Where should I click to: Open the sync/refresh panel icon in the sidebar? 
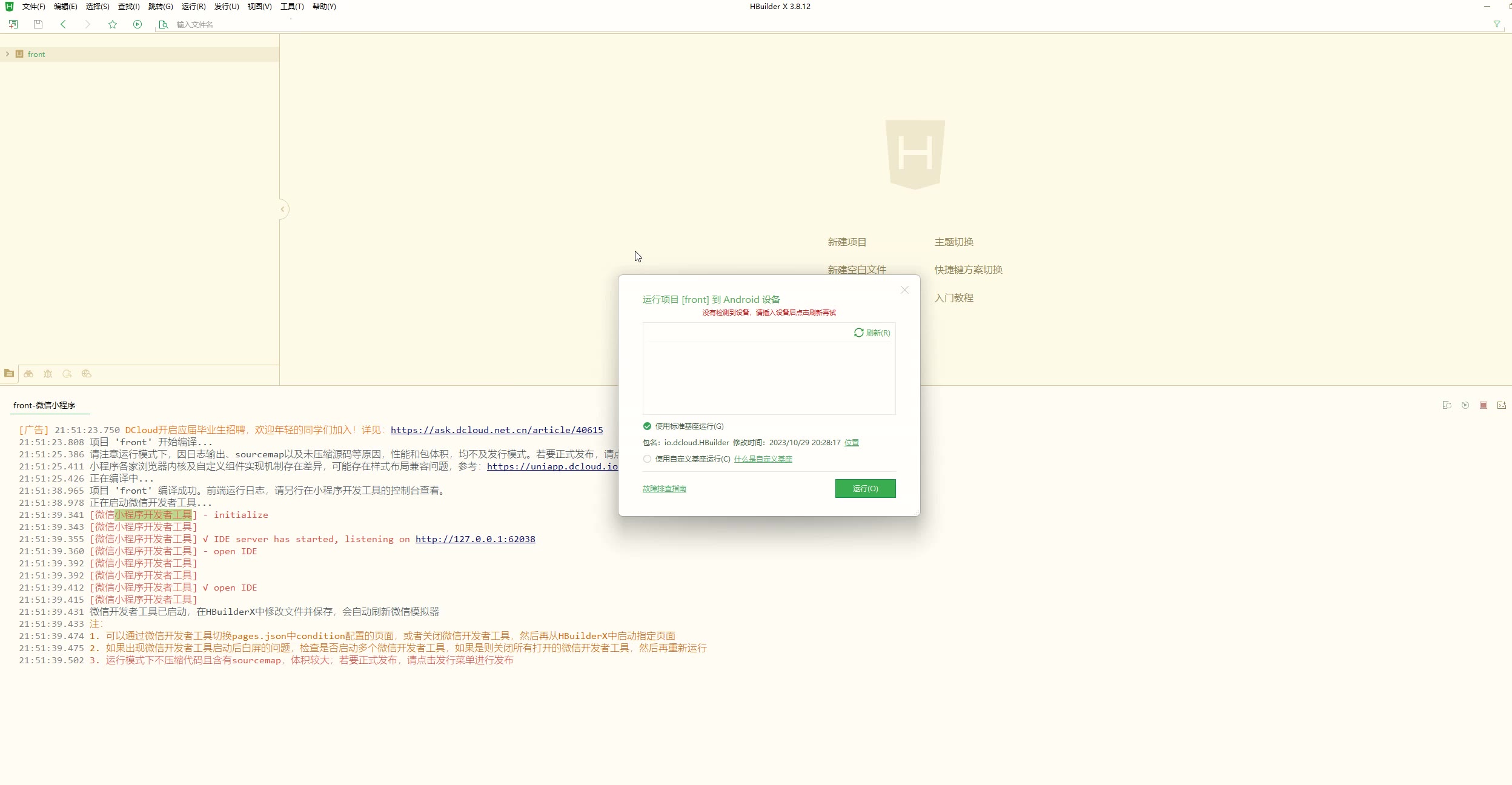[x=67, y=374]
